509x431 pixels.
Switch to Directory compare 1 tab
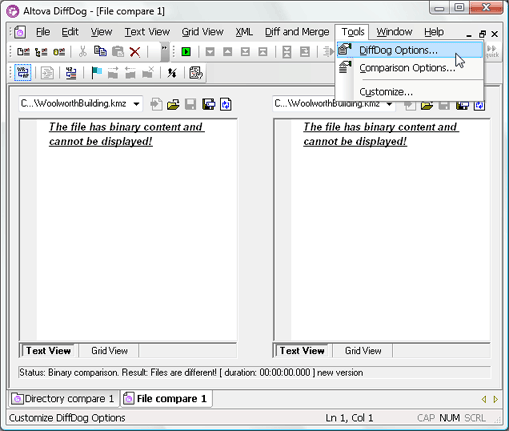coord(63,399)
